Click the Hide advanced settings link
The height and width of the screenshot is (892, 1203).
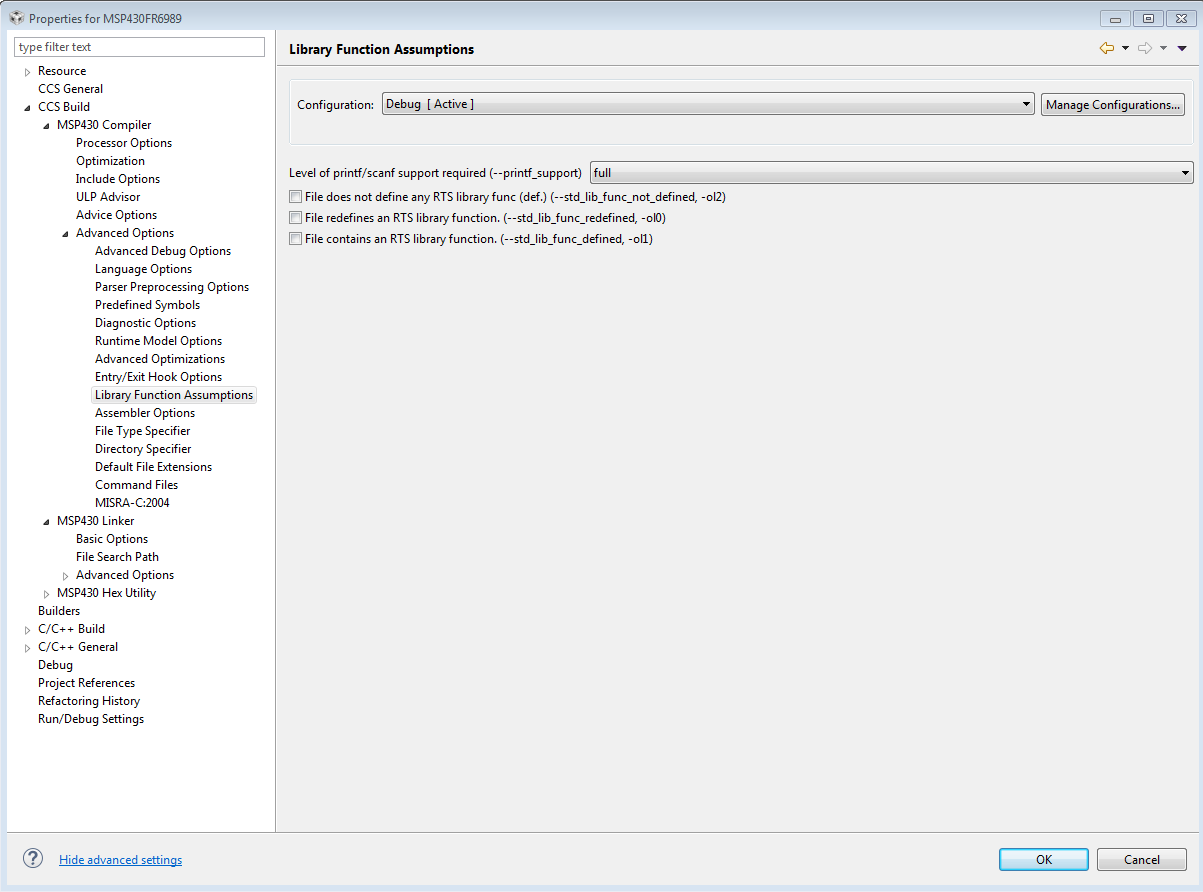tap(121, 860)
